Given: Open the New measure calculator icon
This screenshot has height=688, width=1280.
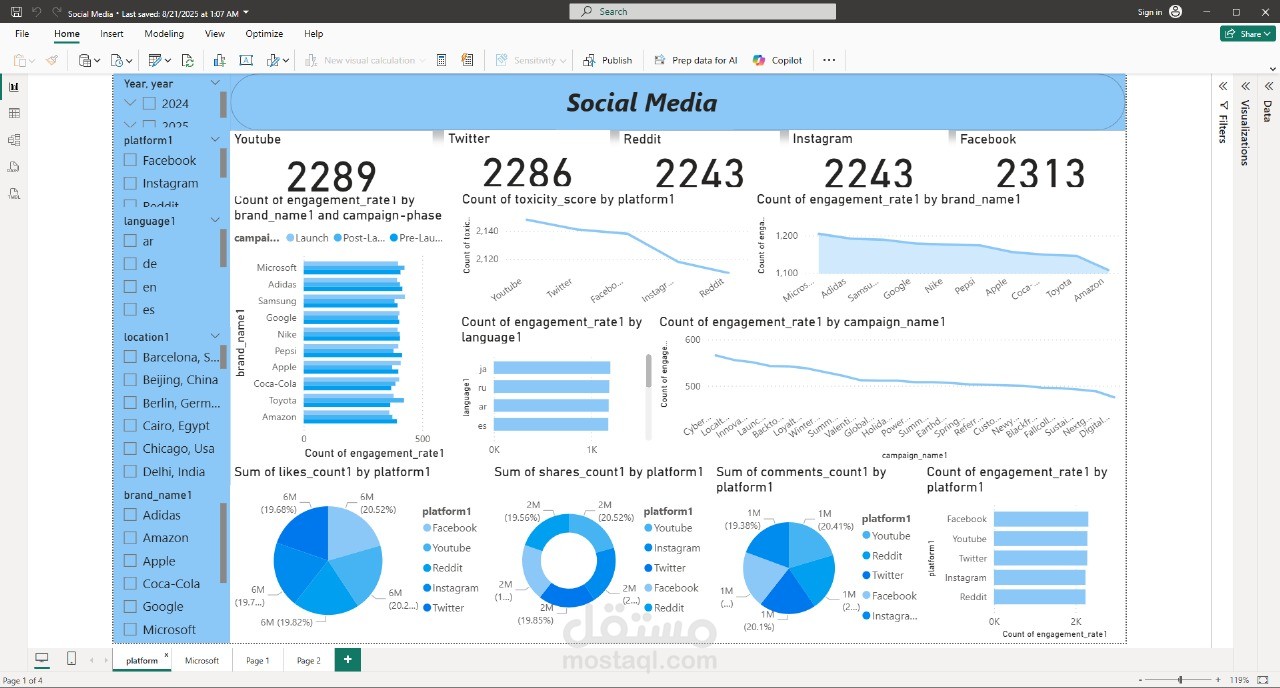Looking at the screenshot, I should [x=441, y=60].
